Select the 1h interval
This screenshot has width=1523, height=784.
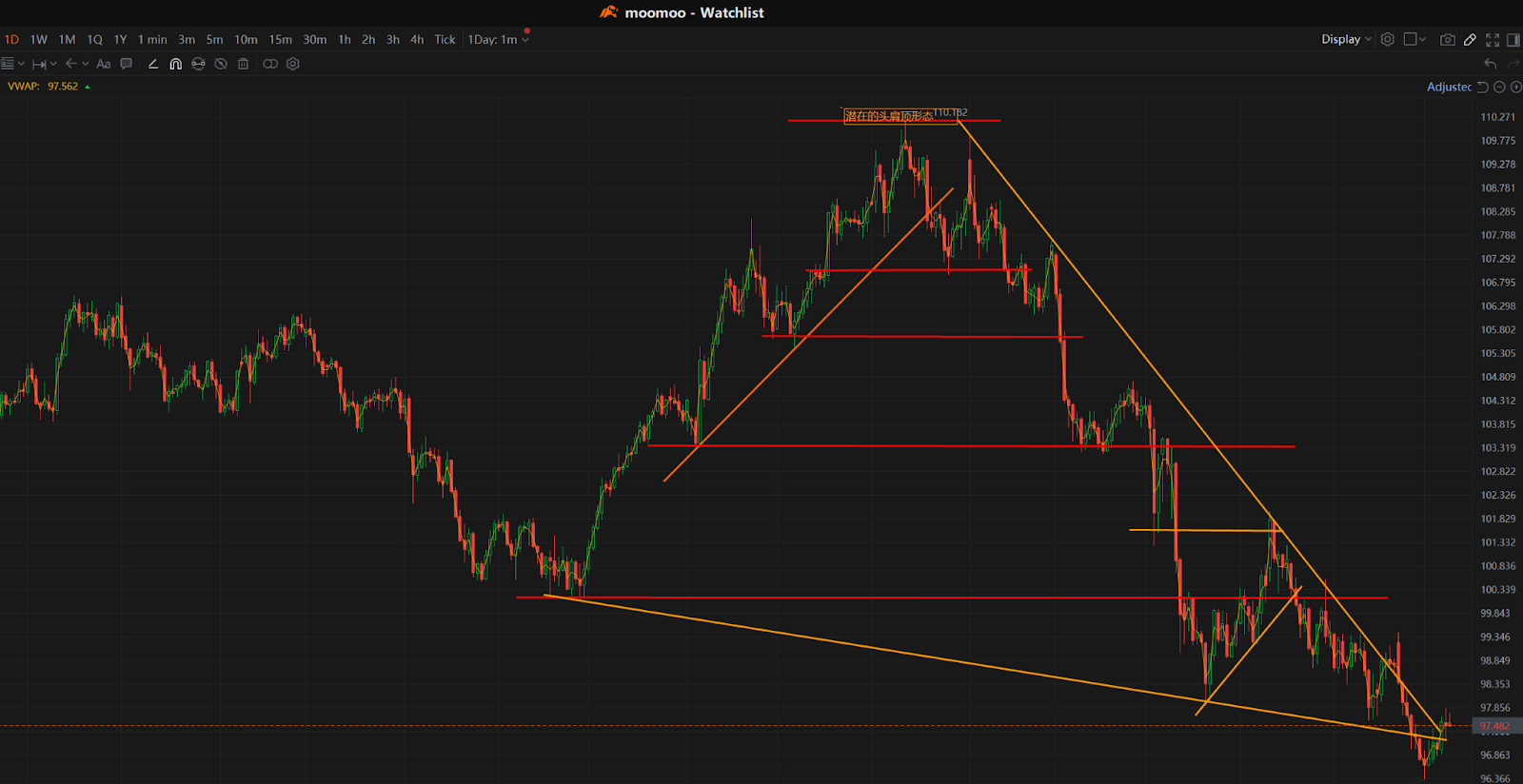[x=345, y=40]
